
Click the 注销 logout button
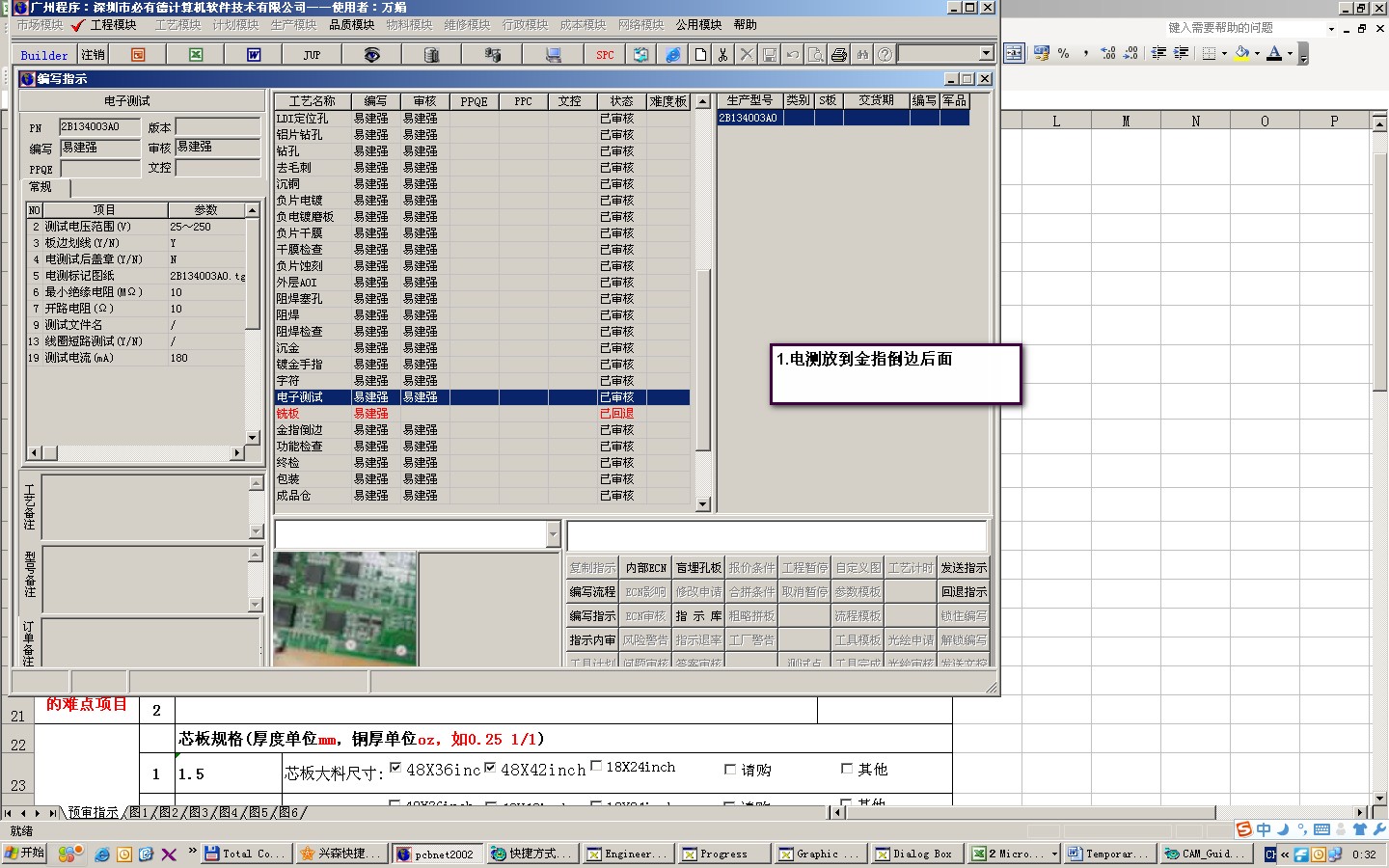tap(94, 55)
